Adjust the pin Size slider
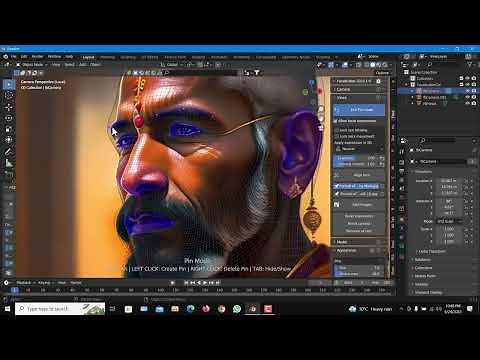 (x=359, y=268)
